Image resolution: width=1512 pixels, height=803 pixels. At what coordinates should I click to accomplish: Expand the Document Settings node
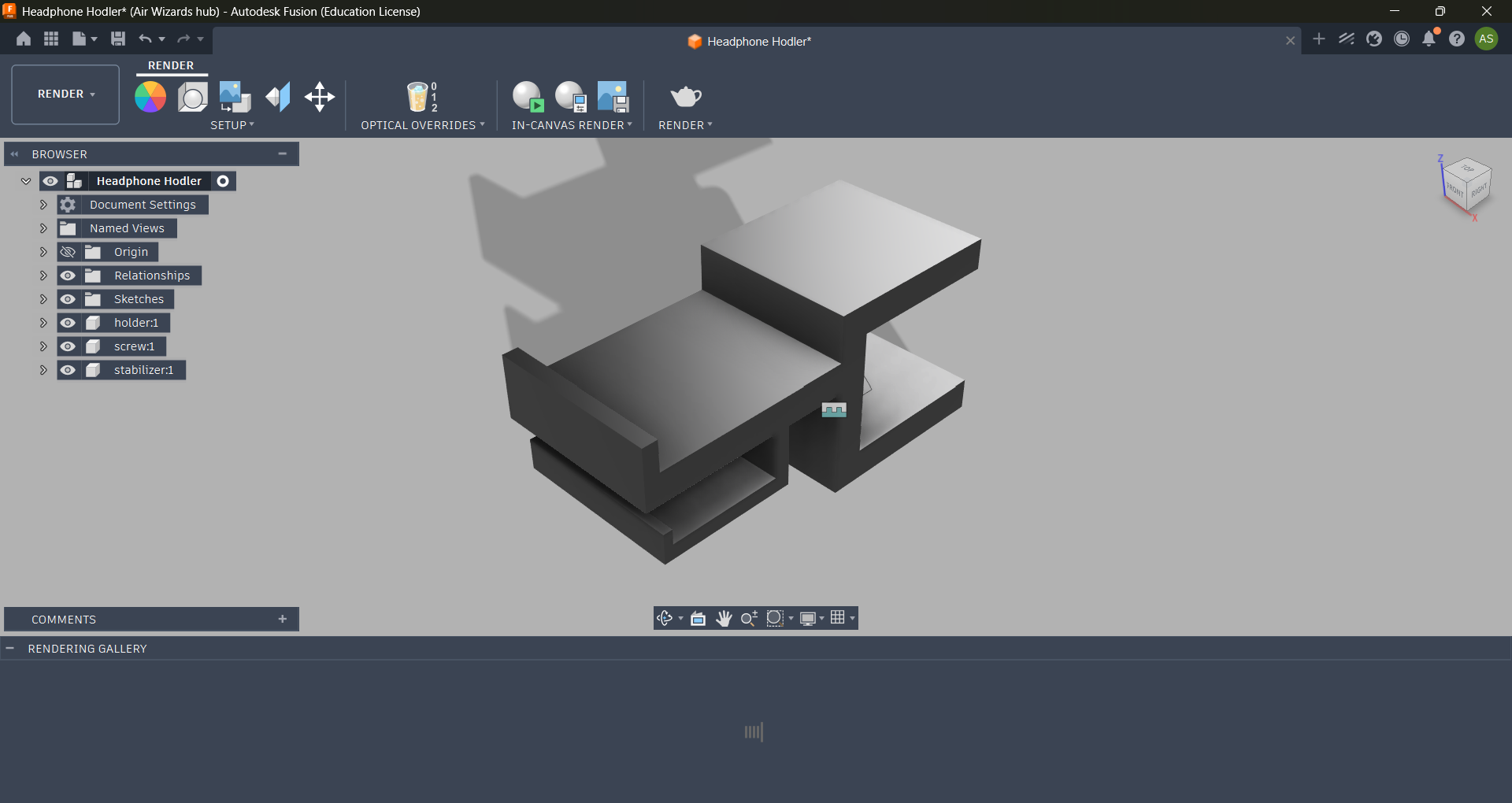(43, 205)
